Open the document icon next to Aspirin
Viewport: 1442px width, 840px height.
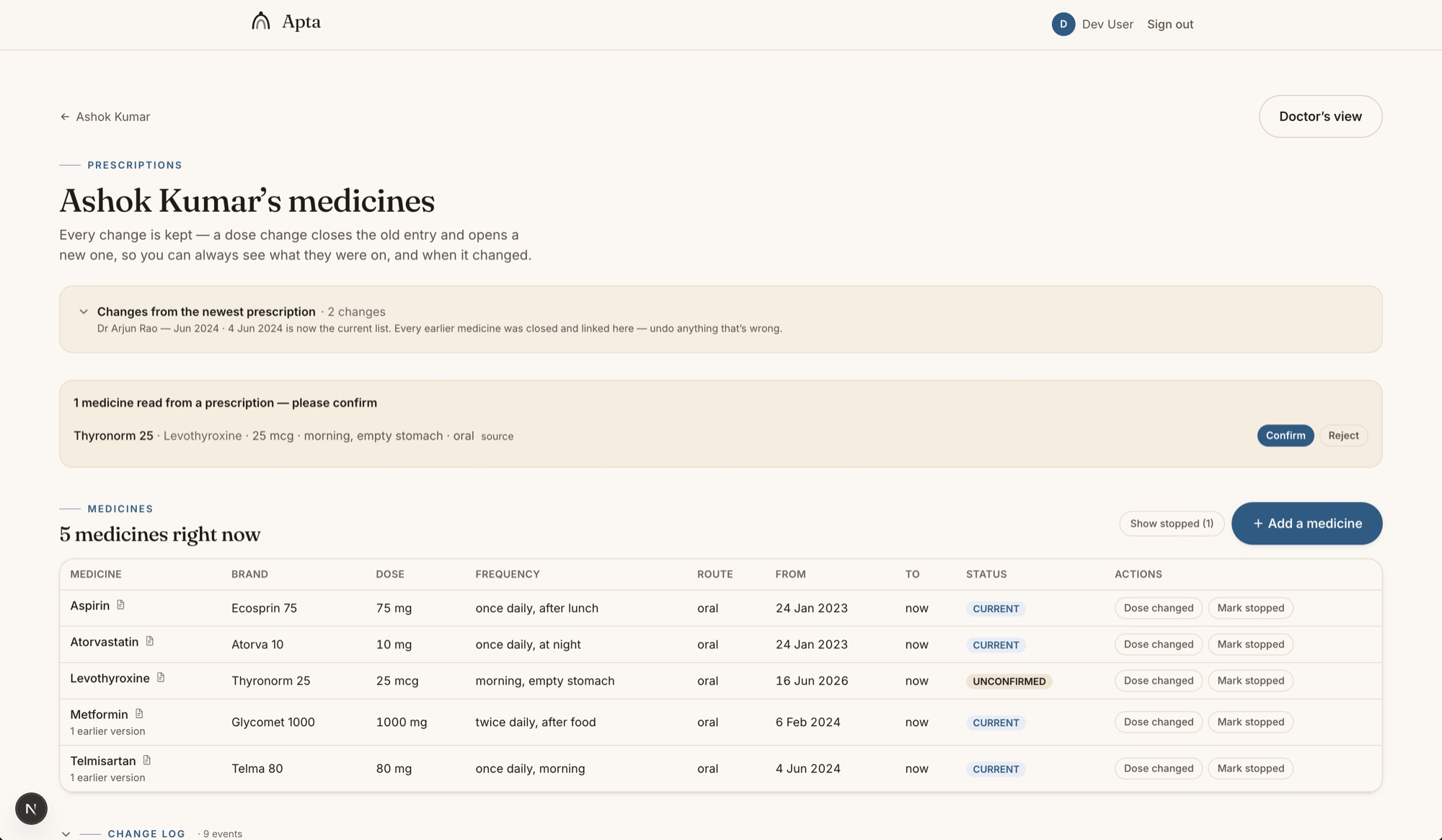click(x=120, y=605)
